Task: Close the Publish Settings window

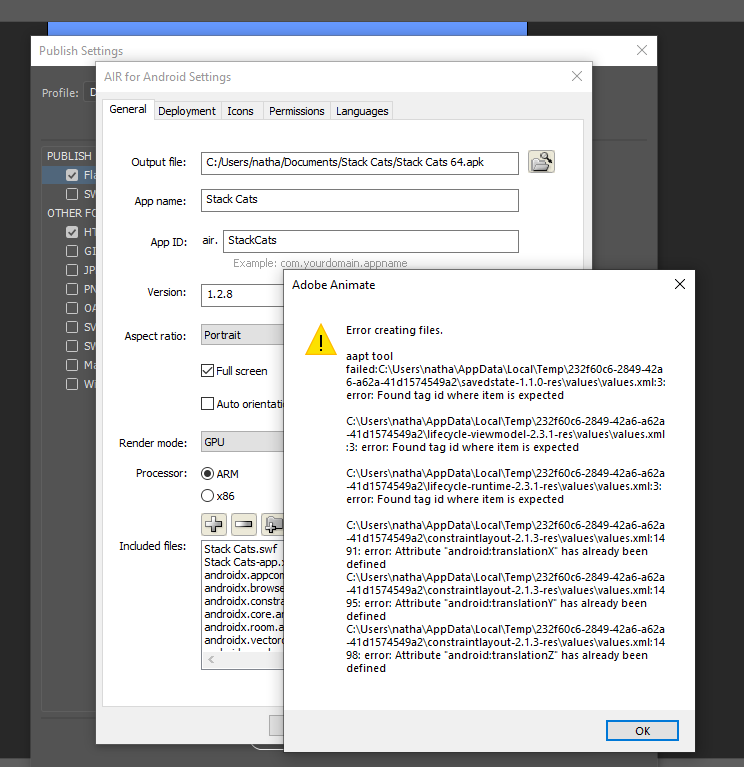Action: [x=642, y=50]
